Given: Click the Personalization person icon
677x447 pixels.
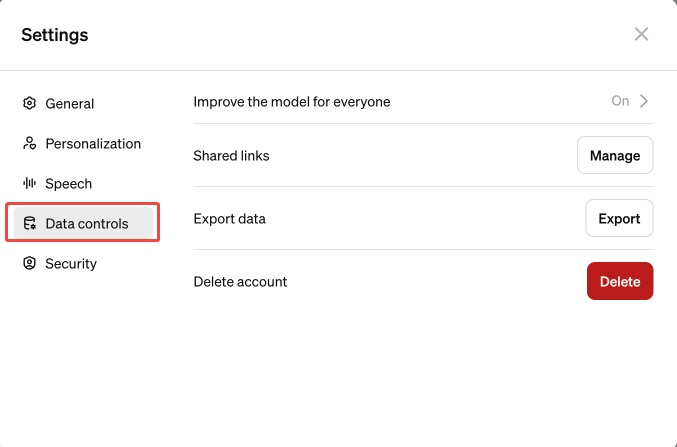Looking at the screenshot, I should pos(30,143).
